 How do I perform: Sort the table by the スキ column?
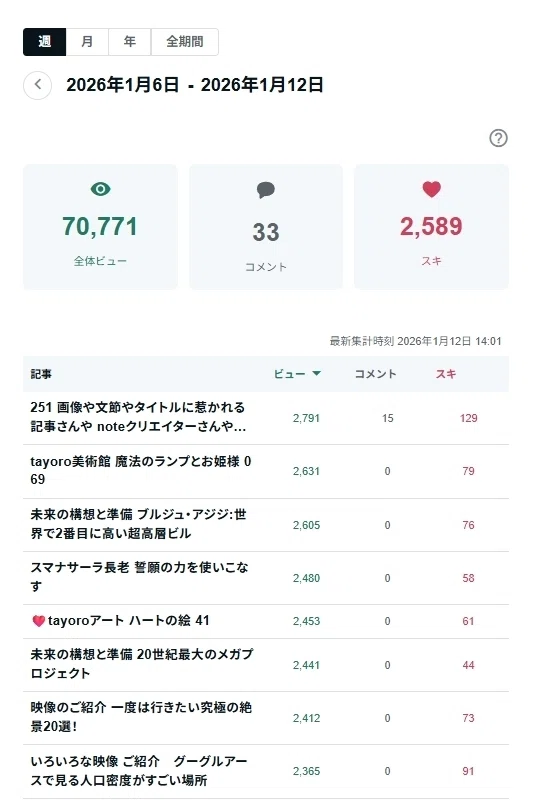pyautogui.click(x=446, y=374)
